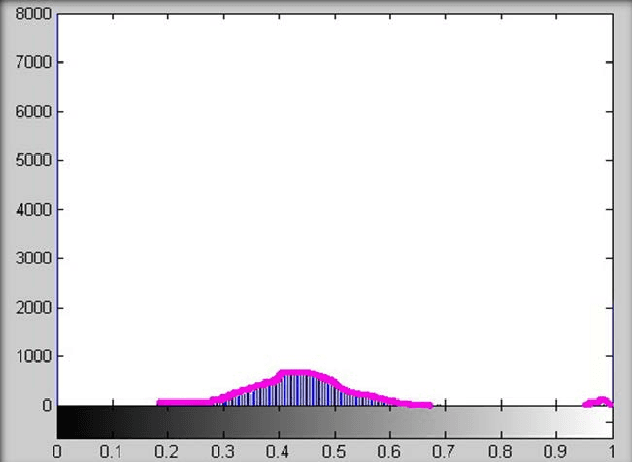Click the magenta curve tail near 0.65
632x462 pixels.
pyautogui.click(x=418, y=404)
